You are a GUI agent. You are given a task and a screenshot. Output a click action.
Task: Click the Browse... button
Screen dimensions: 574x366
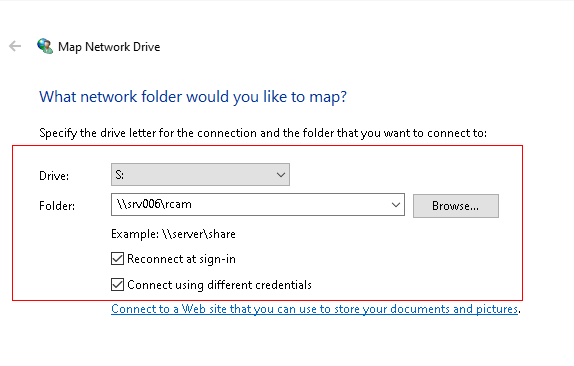click(x=456, y=206)
